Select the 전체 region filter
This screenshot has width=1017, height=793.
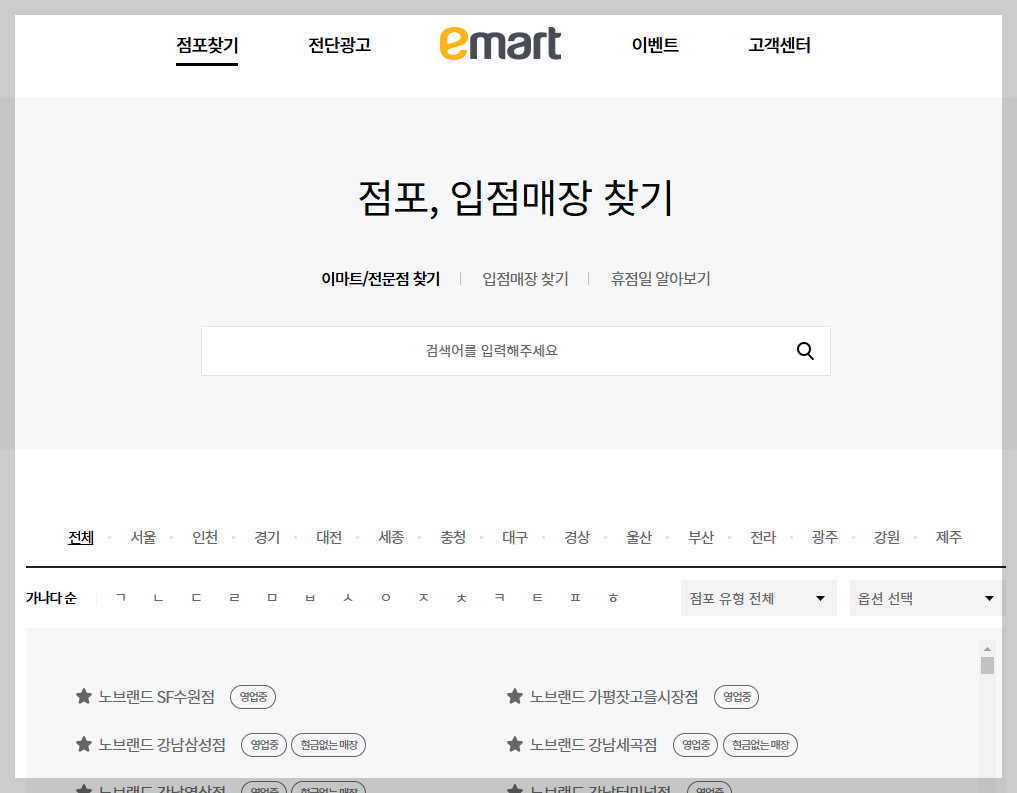coord(81,538)
